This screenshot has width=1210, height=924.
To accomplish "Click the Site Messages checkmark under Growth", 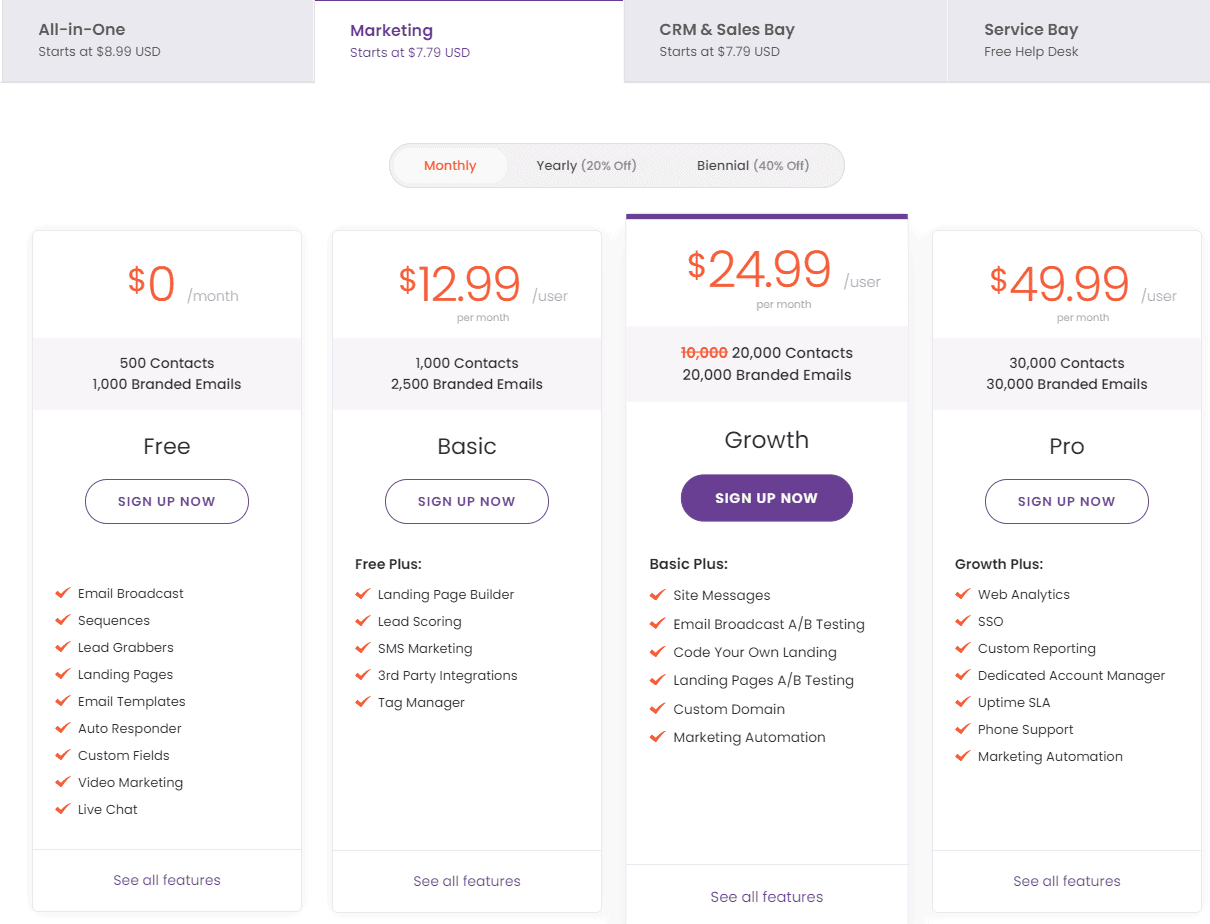I will 658,594.
